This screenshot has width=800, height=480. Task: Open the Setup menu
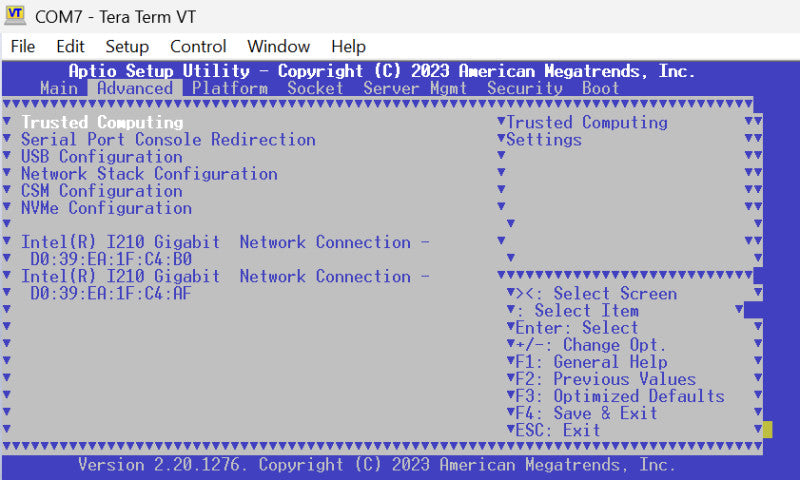(127, 46)
